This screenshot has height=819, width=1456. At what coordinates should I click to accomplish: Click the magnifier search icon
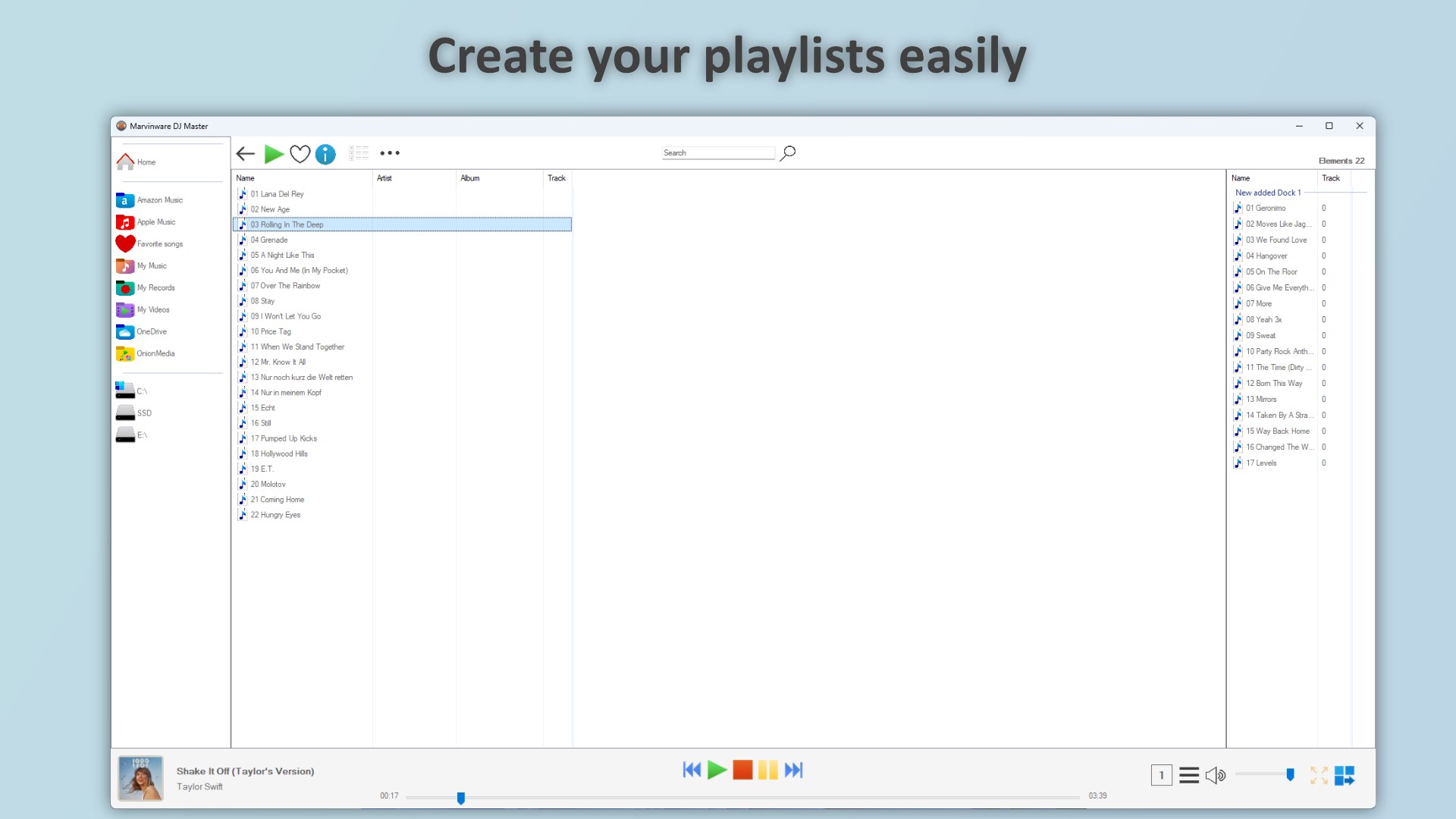click(788, 153)
